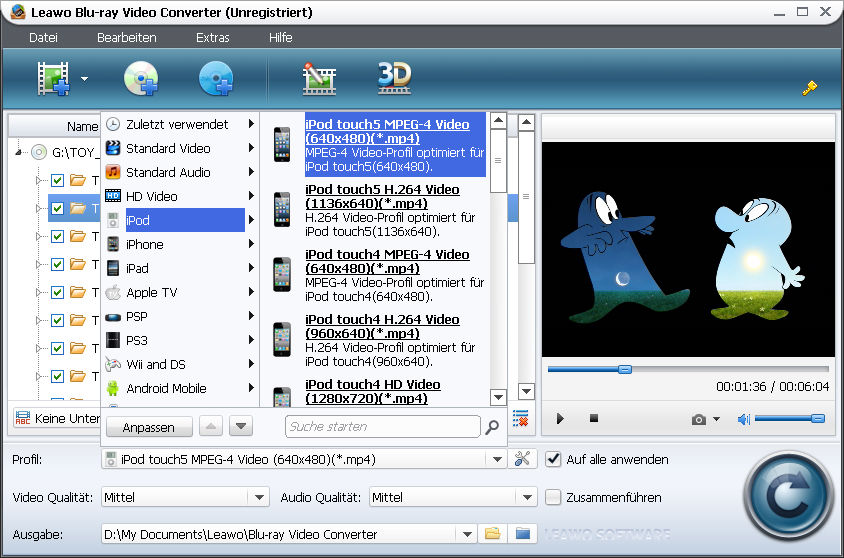Image resolution: width=844 pixels, height=558 pixels.
Task: Select Wii and DS category
Action: (180, 364)
